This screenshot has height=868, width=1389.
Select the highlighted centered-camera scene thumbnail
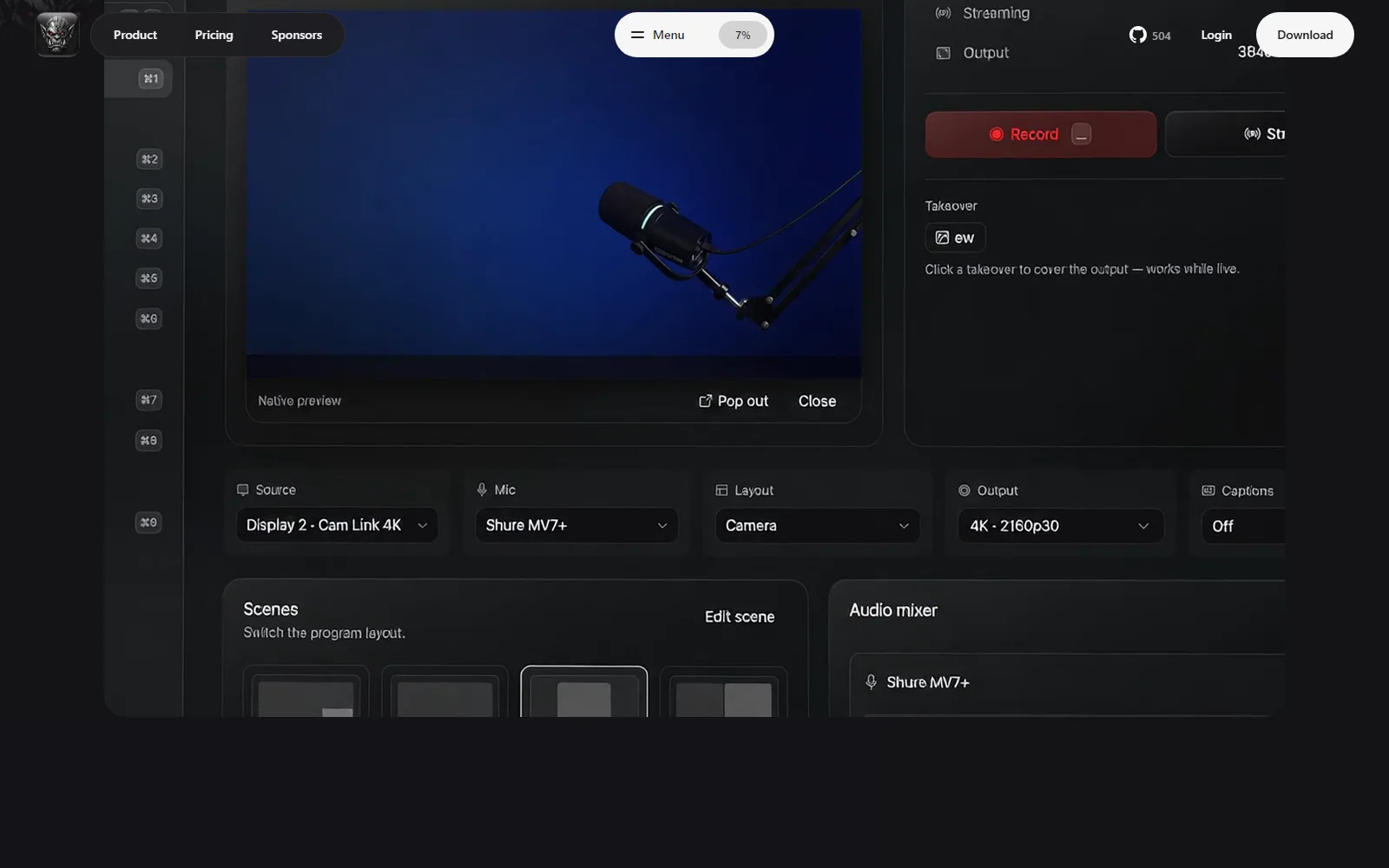coord(583,692)
